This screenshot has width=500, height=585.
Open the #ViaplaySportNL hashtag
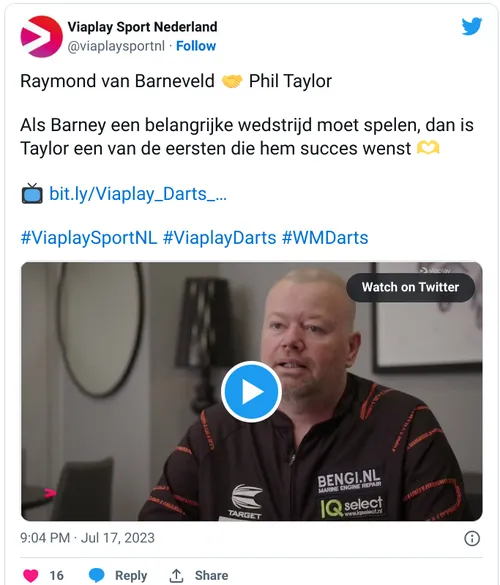pyautogui.click(x=89, y=238)
